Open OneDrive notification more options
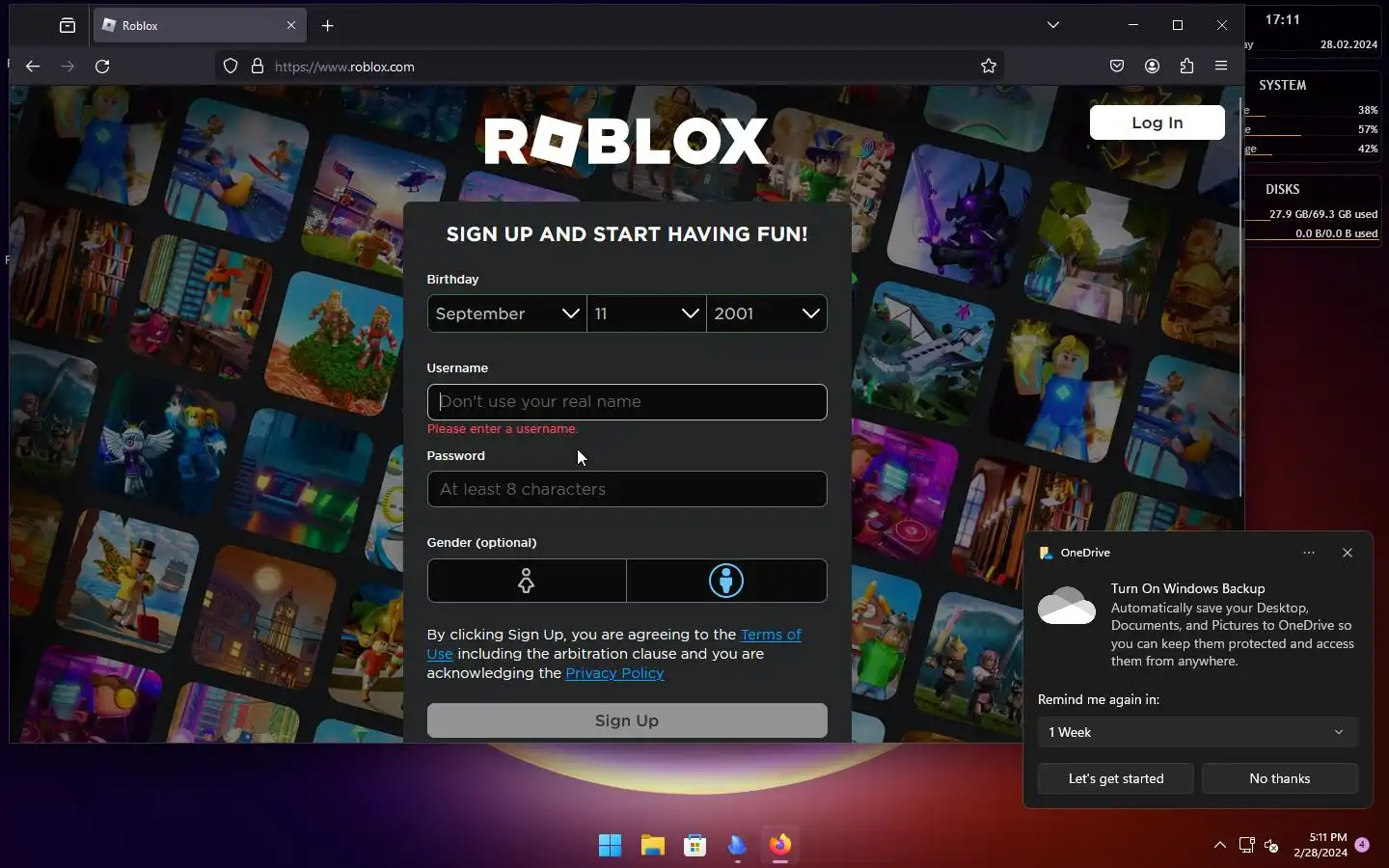This screenshot has width=1389, height=868. coord(1309,553)
